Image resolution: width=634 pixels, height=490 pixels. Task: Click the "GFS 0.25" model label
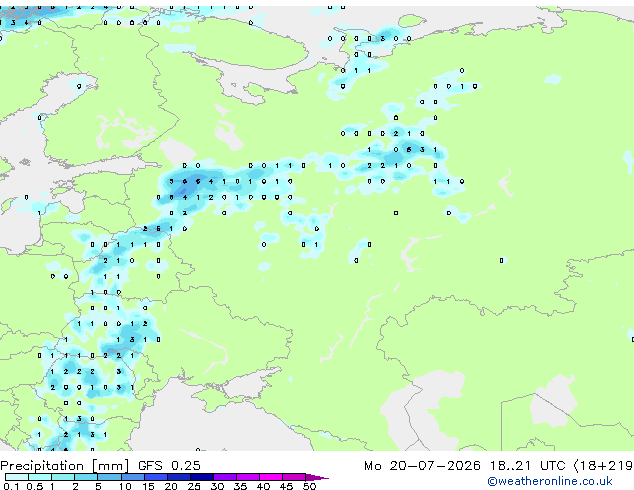tap(169, 466)
